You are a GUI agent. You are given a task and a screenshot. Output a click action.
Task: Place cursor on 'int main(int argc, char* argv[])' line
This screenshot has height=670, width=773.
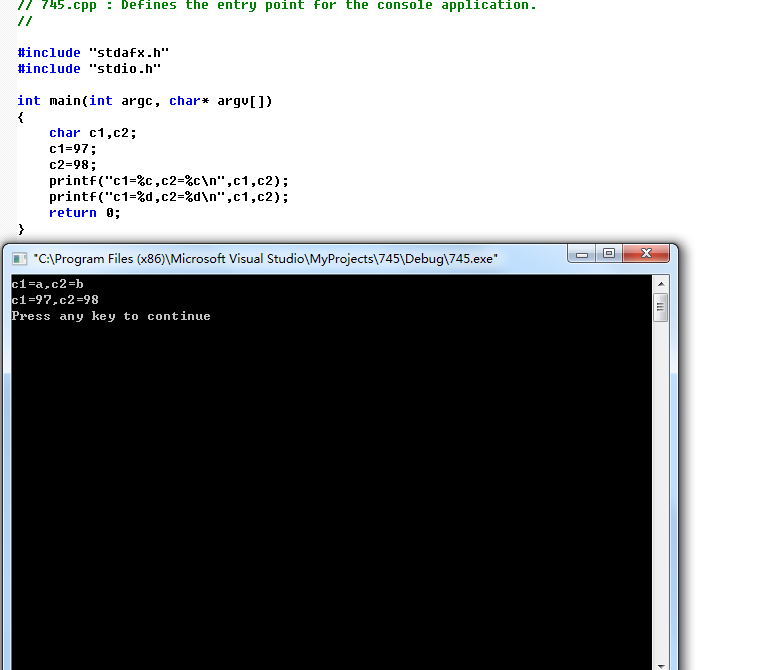[144, 101]
